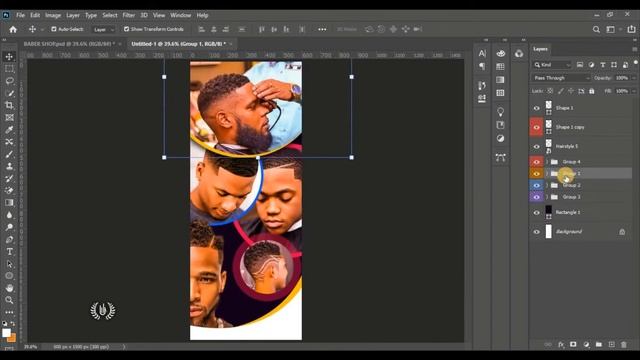Hide the Hairstyle 5 layer
The height and width of the screenshot is (360, 640).
coord(536,147)
